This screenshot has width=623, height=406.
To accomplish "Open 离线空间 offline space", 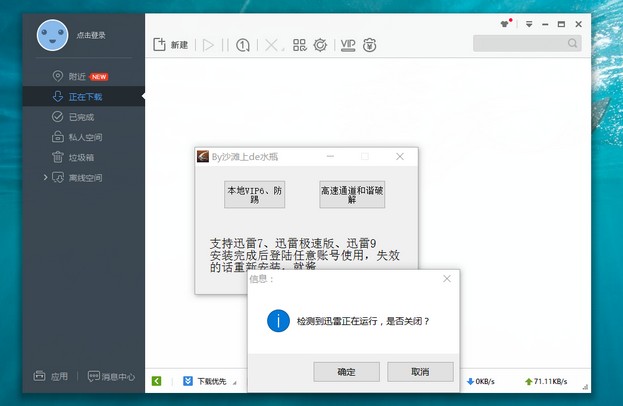I will [x=83, y=178].
